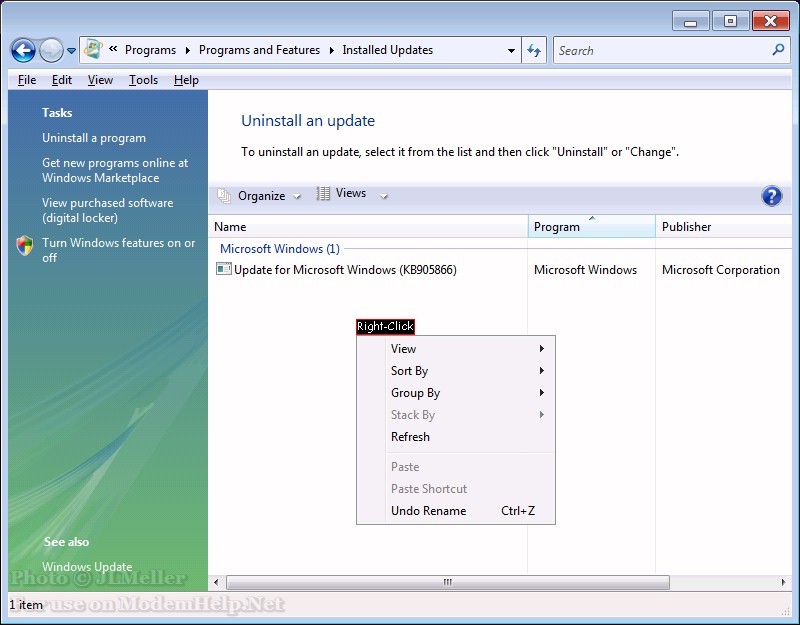Screen dimensions: 800x625
Task: Click the Organize toolbar icon
Action: click(x=224, y=195)
